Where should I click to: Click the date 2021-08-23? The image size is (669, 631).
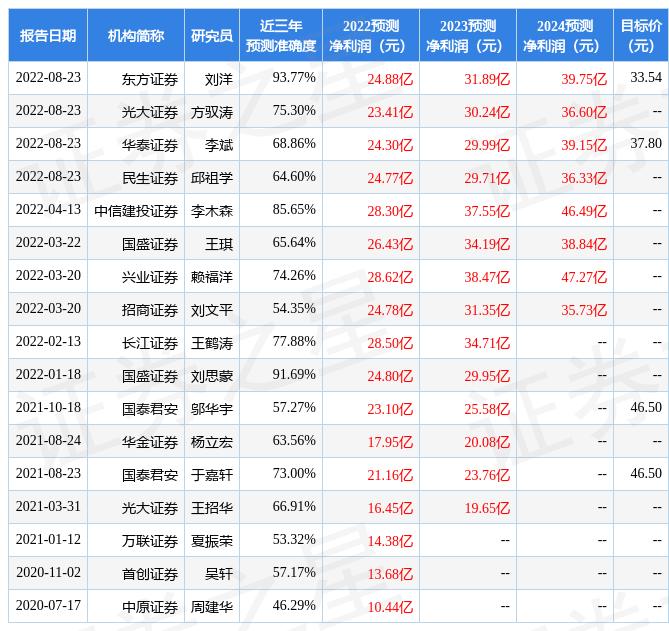(48, 474)
